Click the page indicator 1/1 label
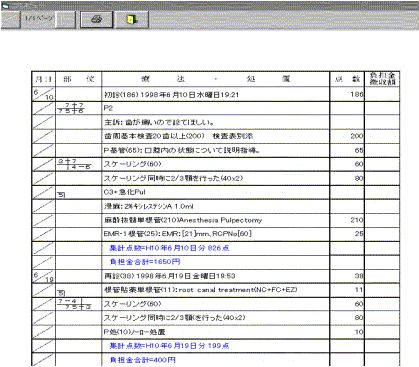 38,18
